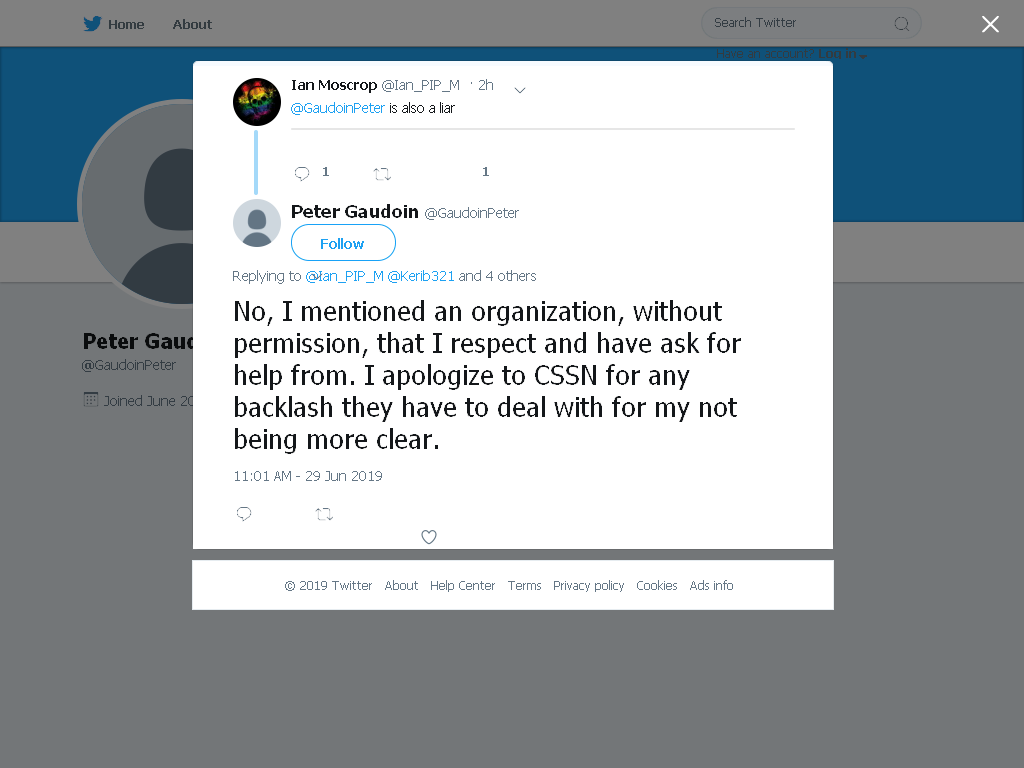The height and width of the screenshot is (768, 1024).
Task: Open Ian Moscrop's rainbow skull avatar
Action: (257, 102)
